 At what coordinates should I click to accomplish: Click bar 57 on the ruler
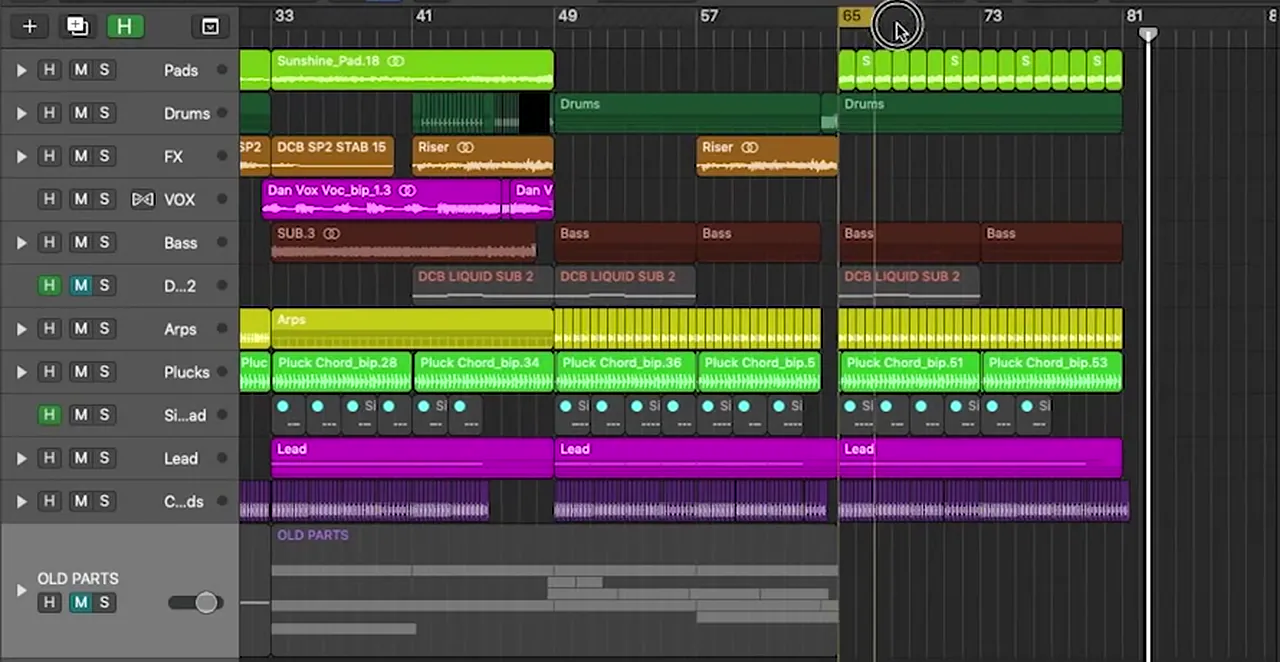point(709,16)
